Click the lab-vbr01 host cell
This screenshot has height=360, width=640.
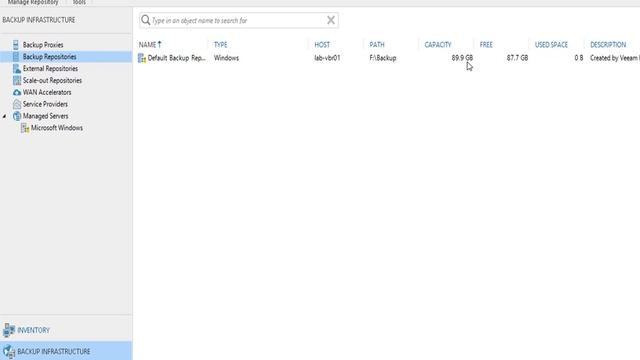click(327, 58)
